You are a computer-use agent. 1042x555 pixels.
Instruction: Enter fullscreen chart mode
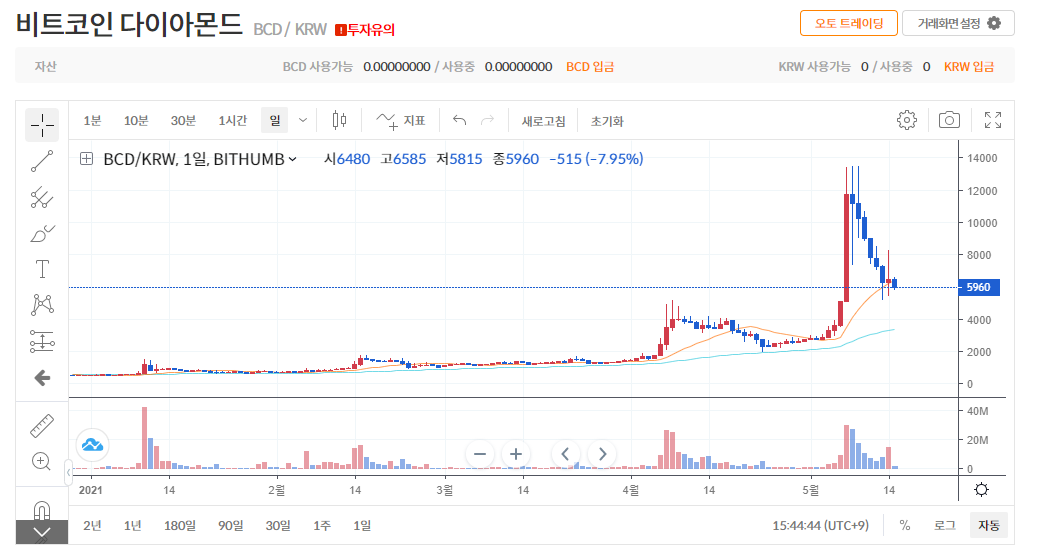(993, 120)
